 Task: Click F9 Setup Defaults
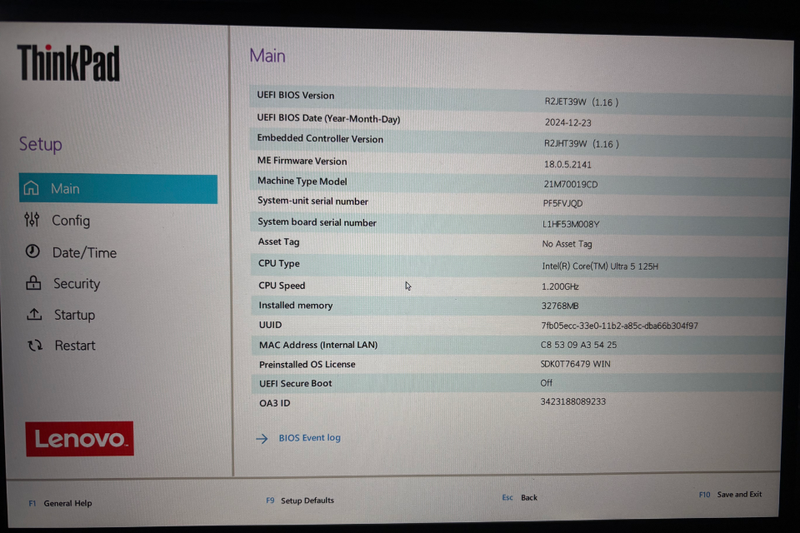[300, 500]
